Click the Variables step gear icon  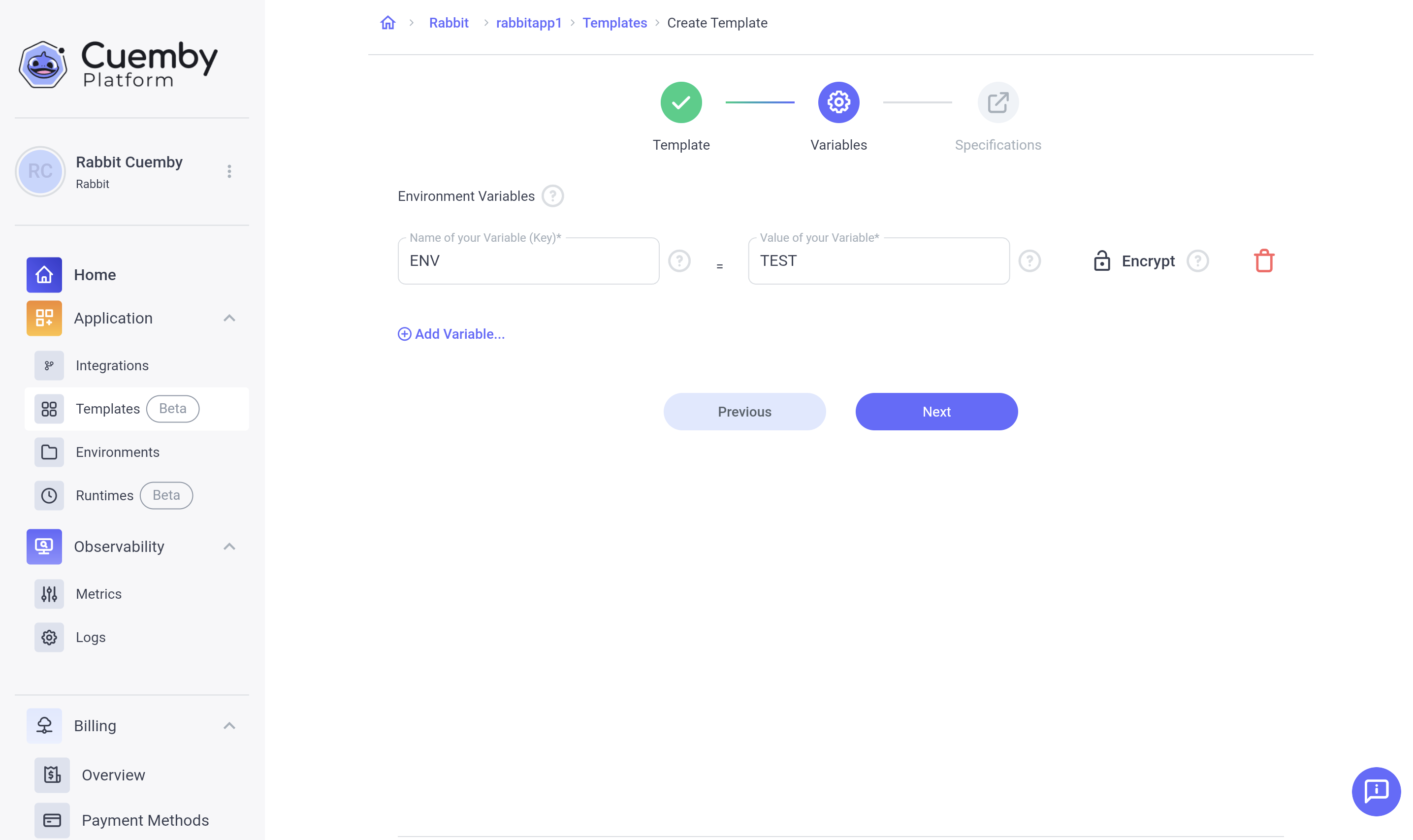838,102
